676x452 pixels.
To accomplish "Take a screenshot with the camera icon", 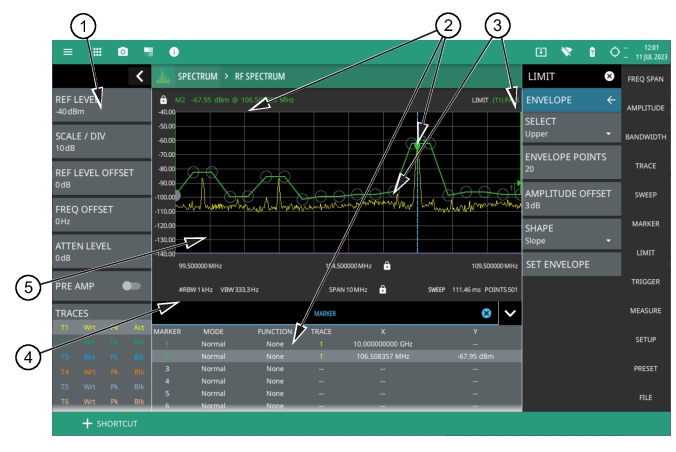I will (x=123, y=51).
